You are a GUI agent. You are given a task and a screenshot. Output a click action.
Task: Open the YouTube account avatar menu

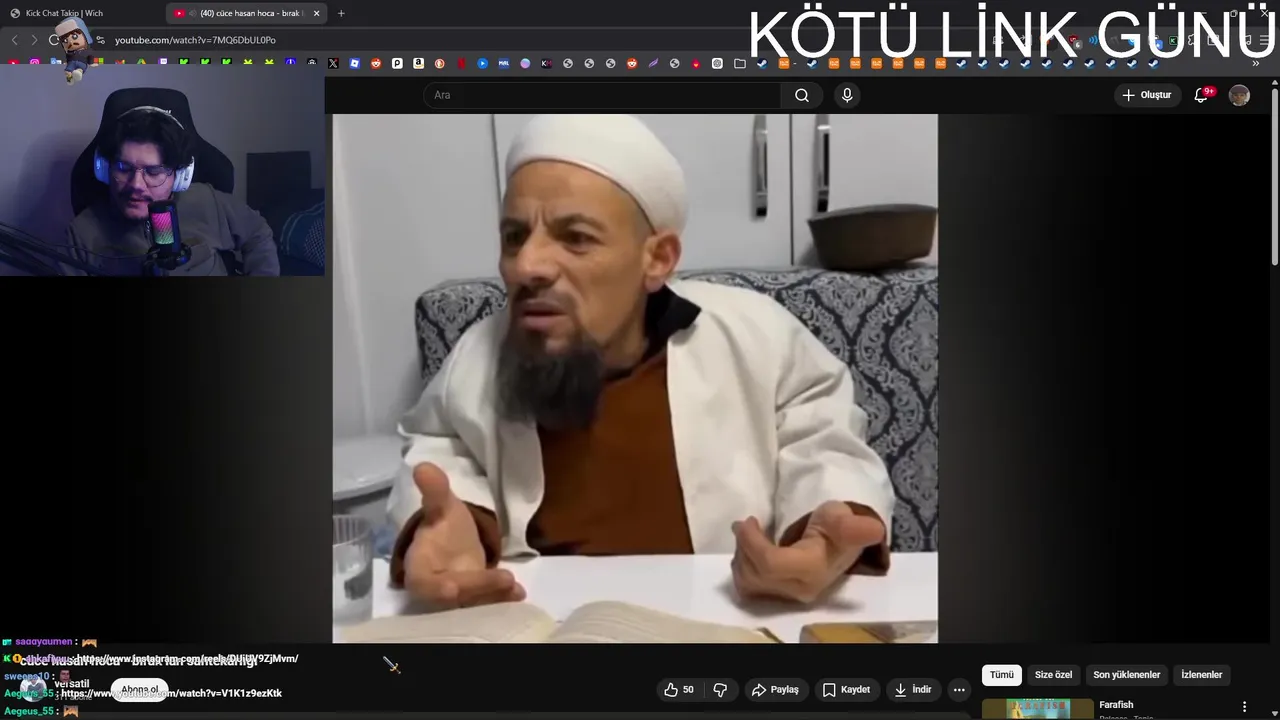coord(1239,95)
